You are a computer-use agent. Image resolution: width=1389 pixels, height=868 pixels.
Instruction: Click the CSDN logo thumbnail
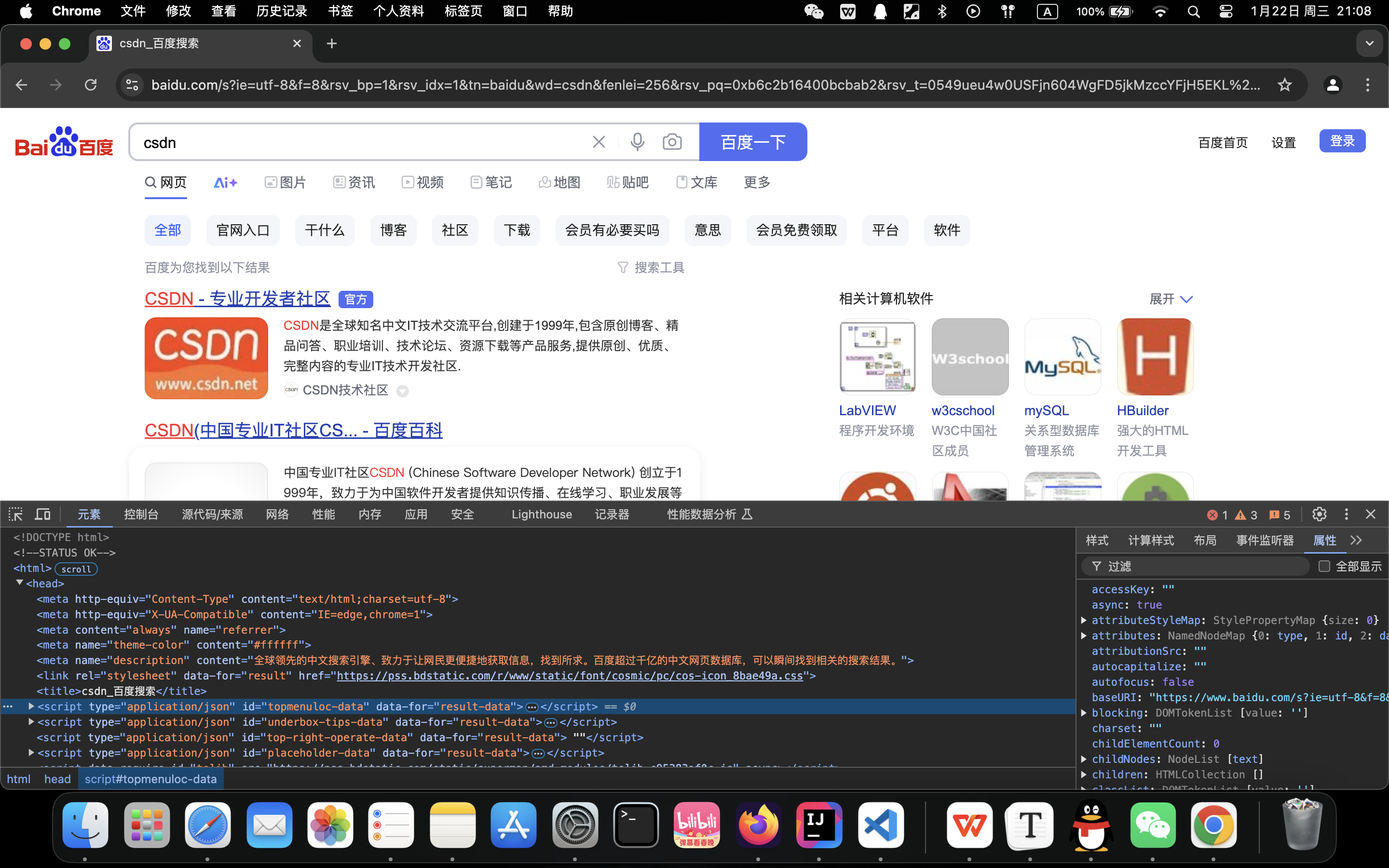coord(206,358)
